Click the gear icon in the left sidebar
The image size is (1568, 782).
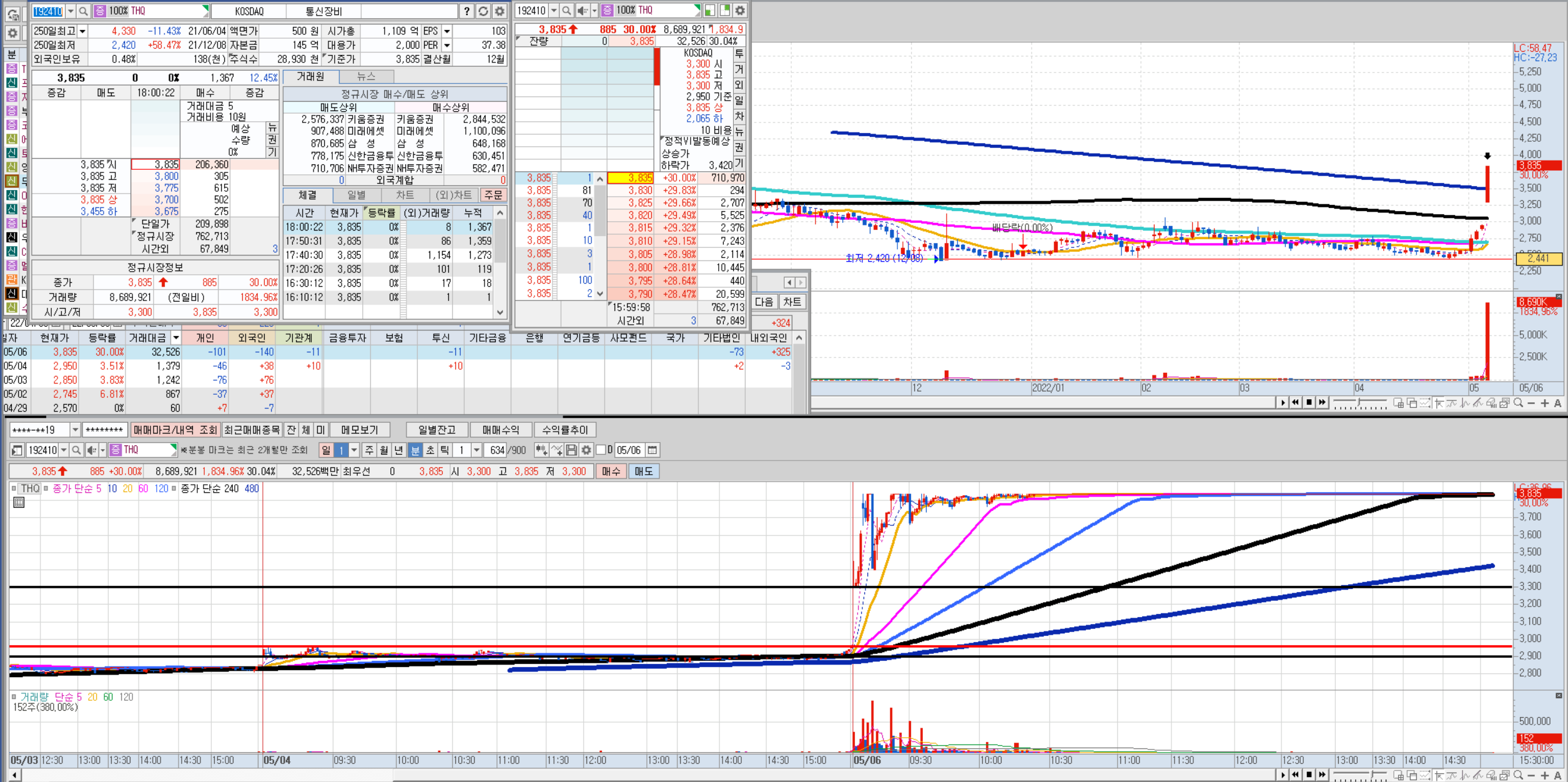(12, 33)
